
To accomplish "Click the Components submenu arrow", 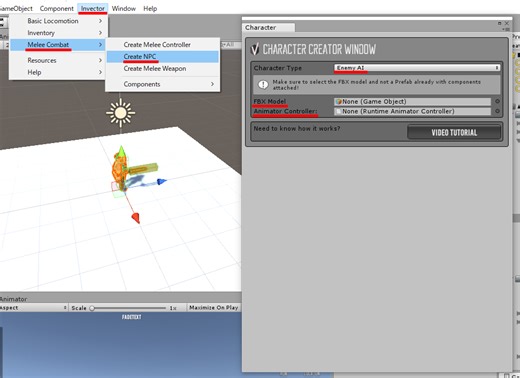I will pyautogui.click(x=212, y=84).
